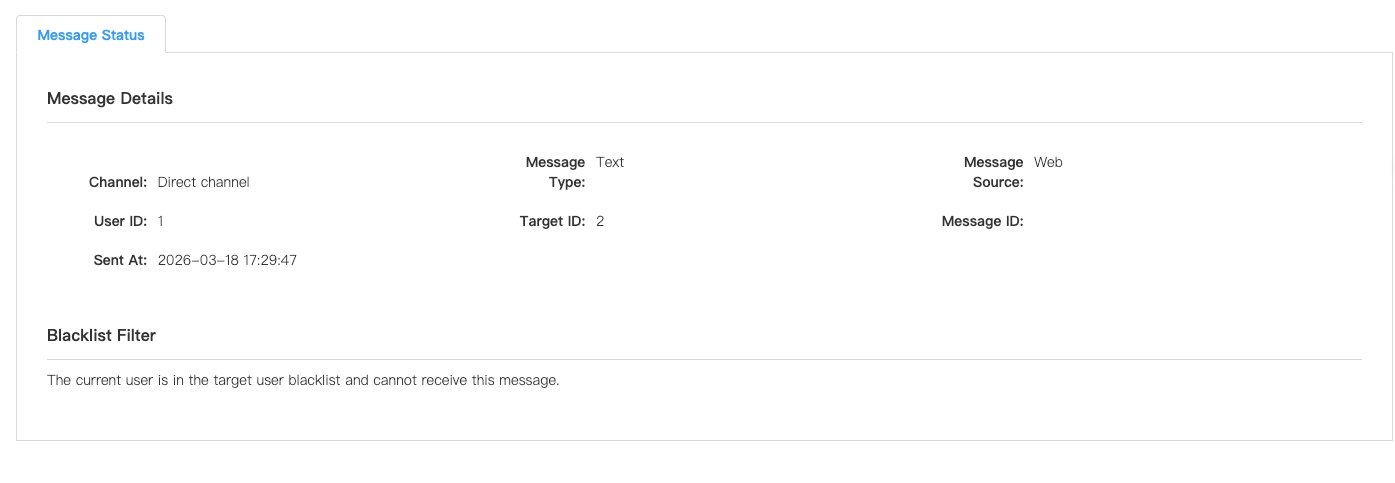Click the Text message type value
This screenshot has width=1395, height=483.
[x=610, y=162]
